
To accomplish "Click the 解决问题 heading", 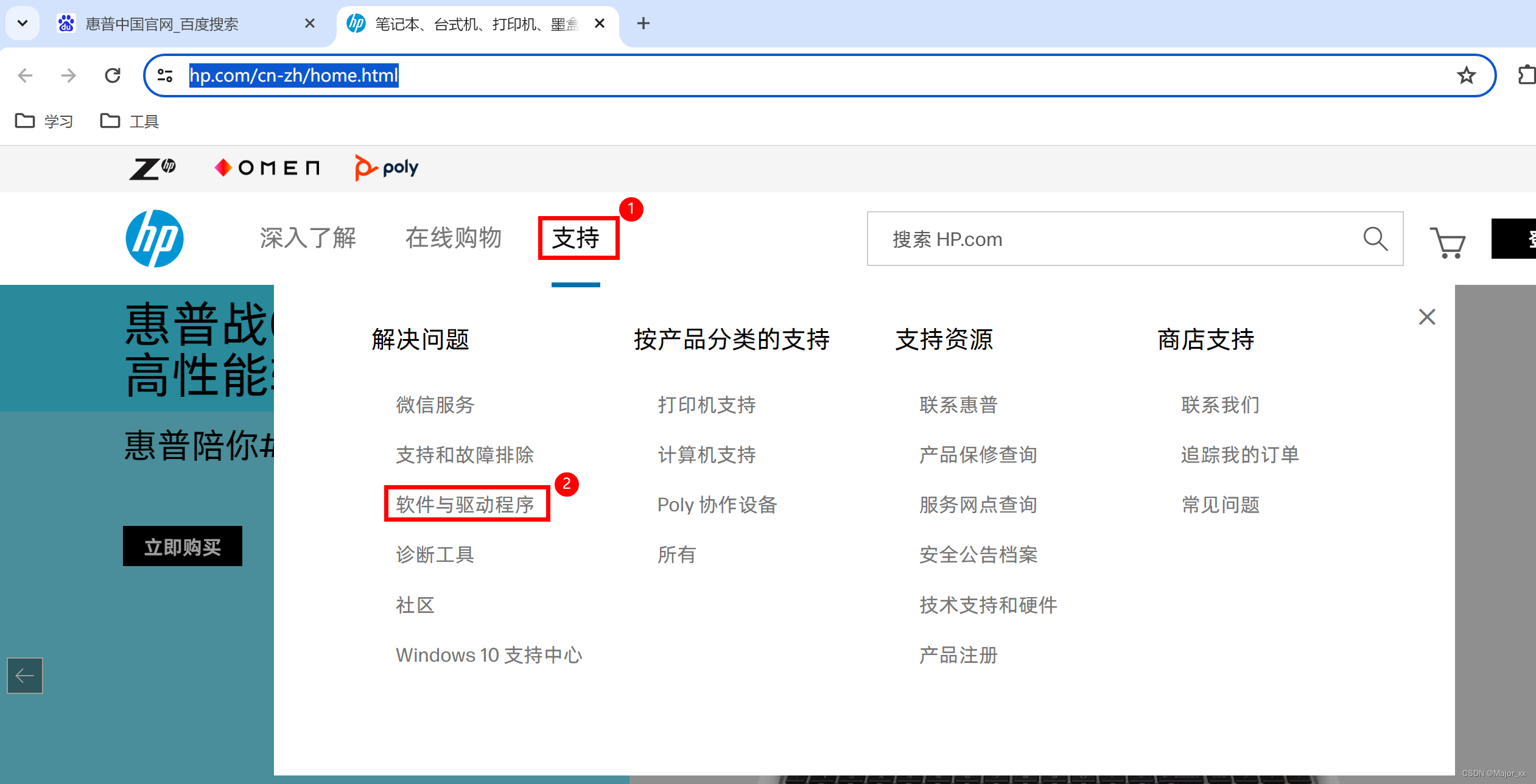I will click(x=421, y=340).
